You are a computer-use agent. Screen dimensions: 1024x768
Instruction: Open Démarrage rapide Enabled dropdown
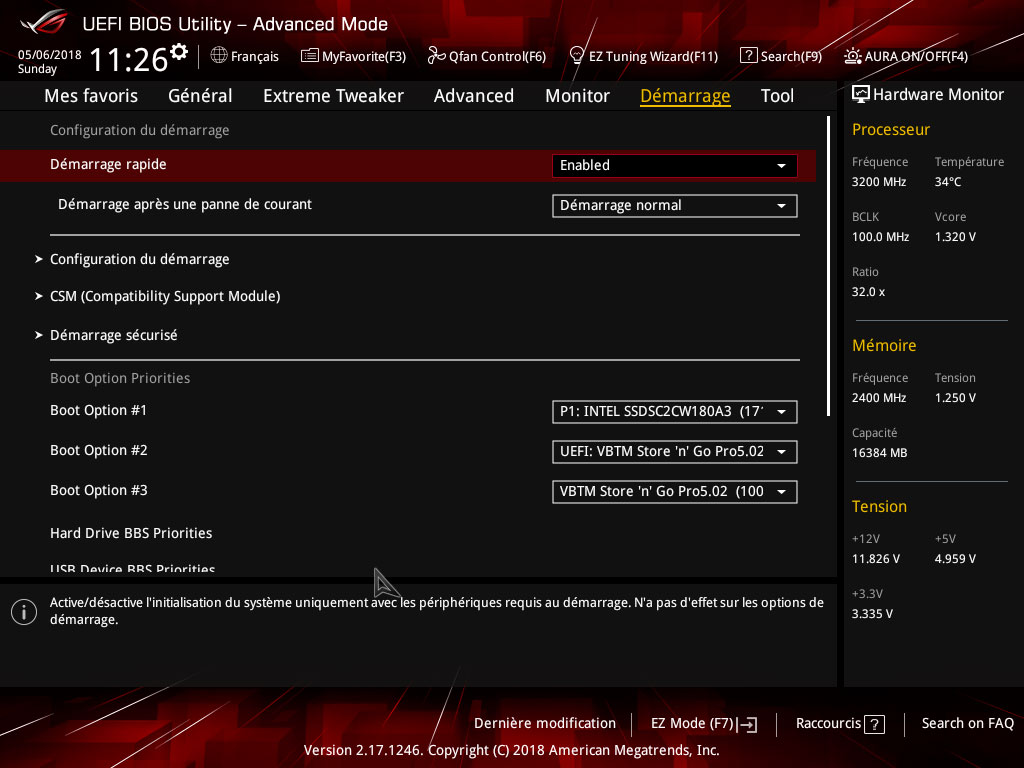(674, 166)
